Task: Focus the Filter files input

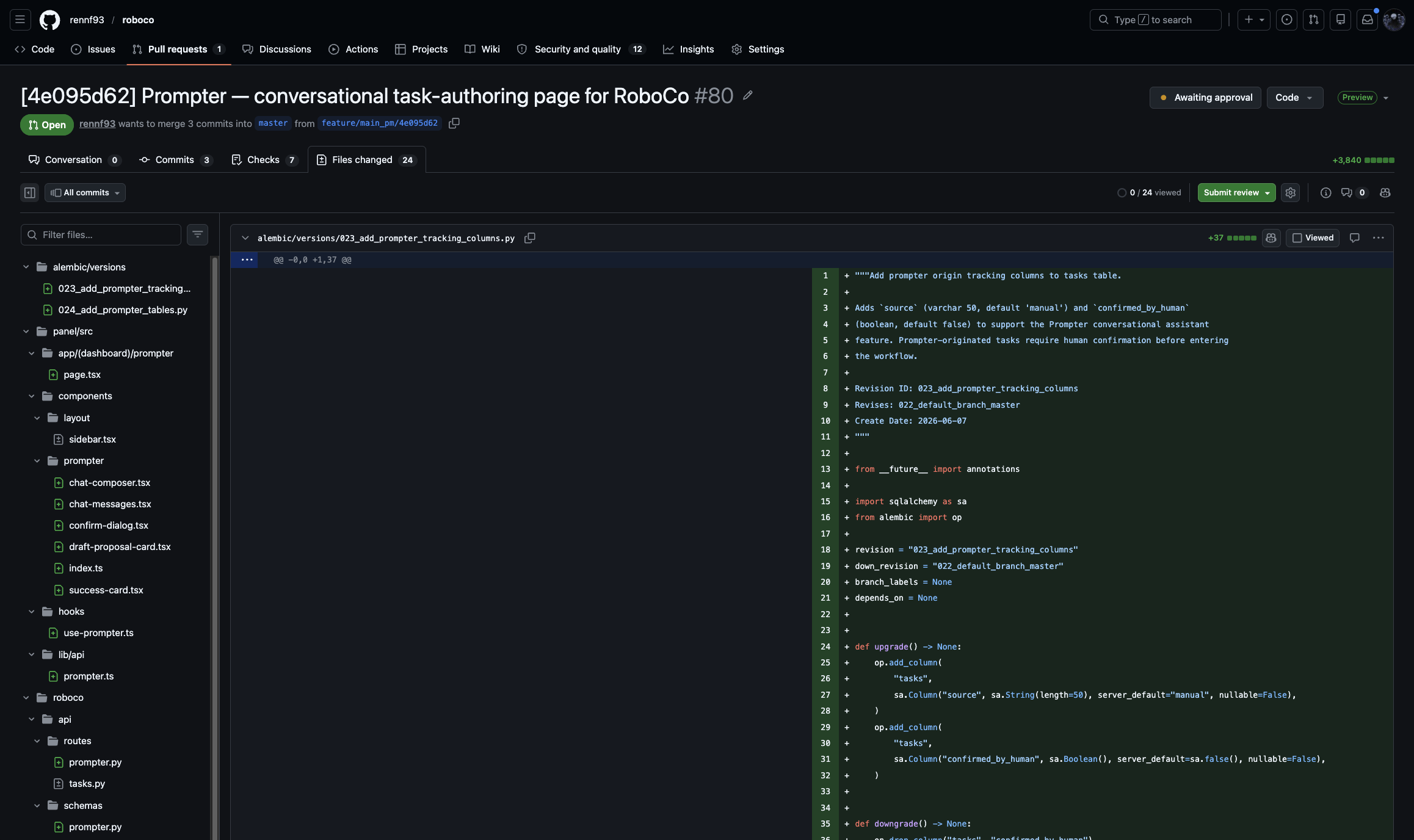Action: point(101,234)
